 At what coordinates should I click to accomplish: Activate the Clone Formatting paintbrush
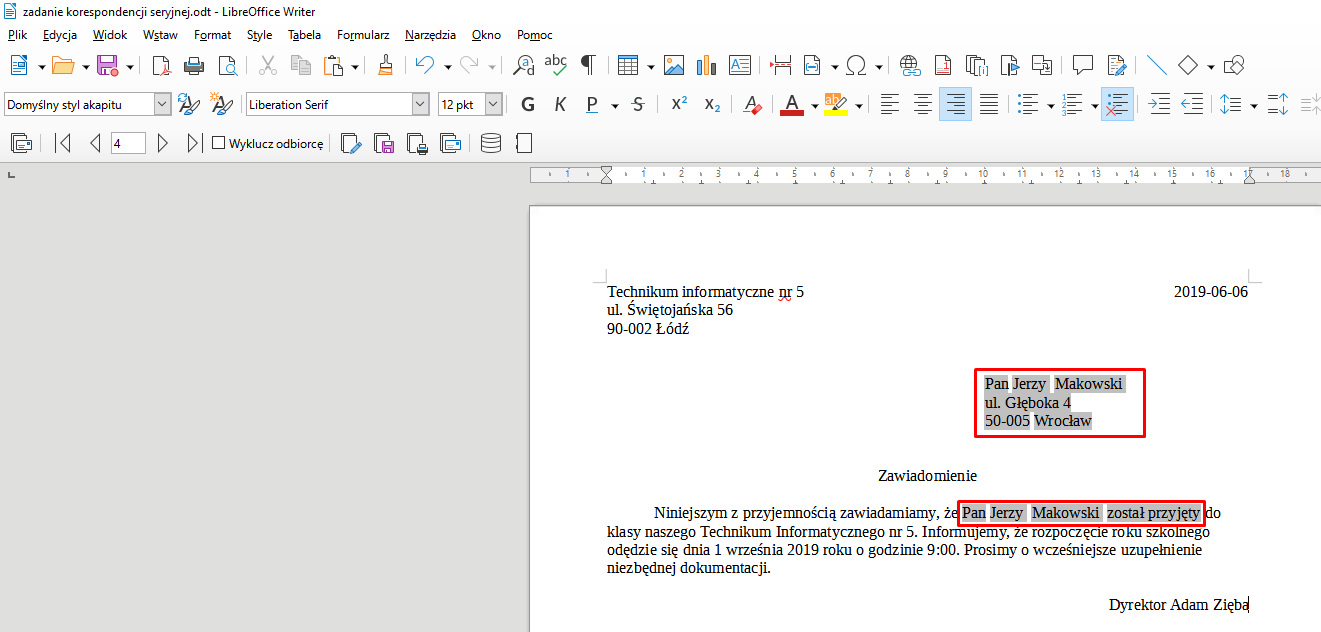[x=386, y=66]
